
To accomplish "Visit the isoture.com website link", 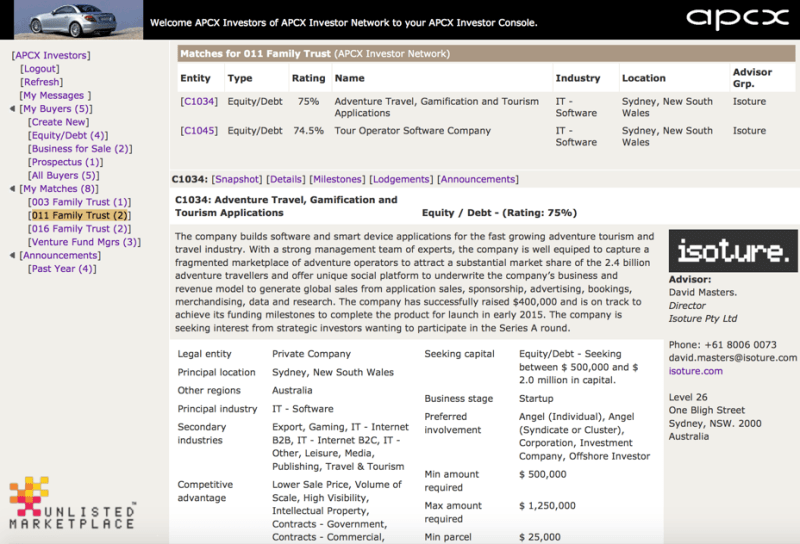I will point(695,371).
